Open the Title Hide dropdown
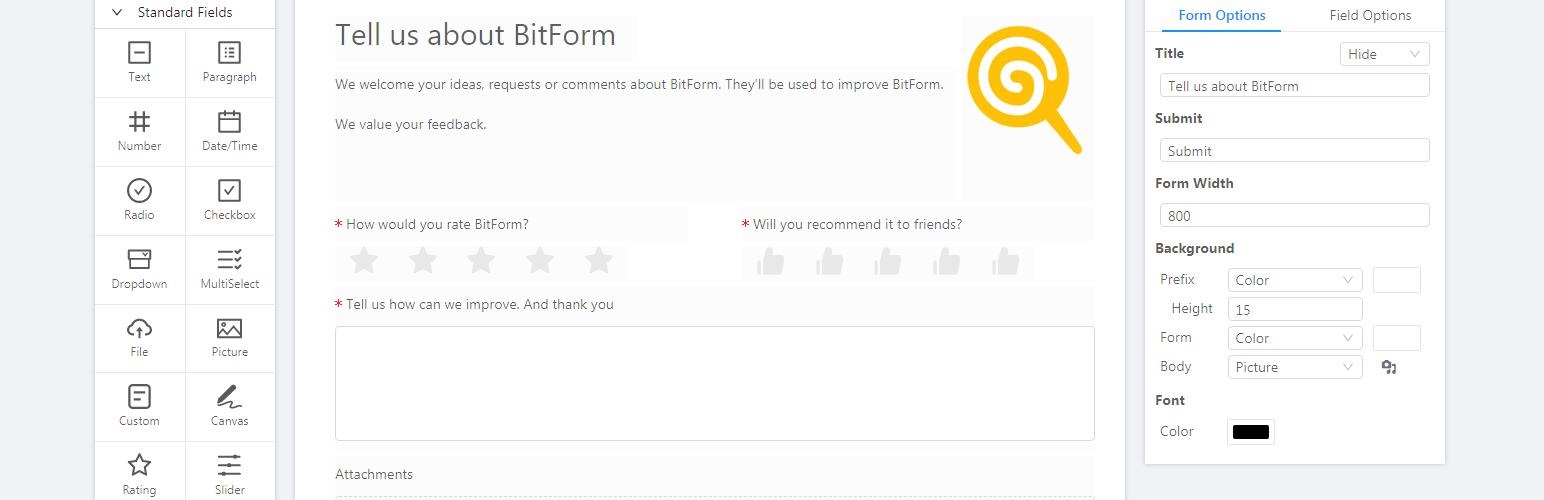Screen dimensions: 1544x500 coord(1384,54)
